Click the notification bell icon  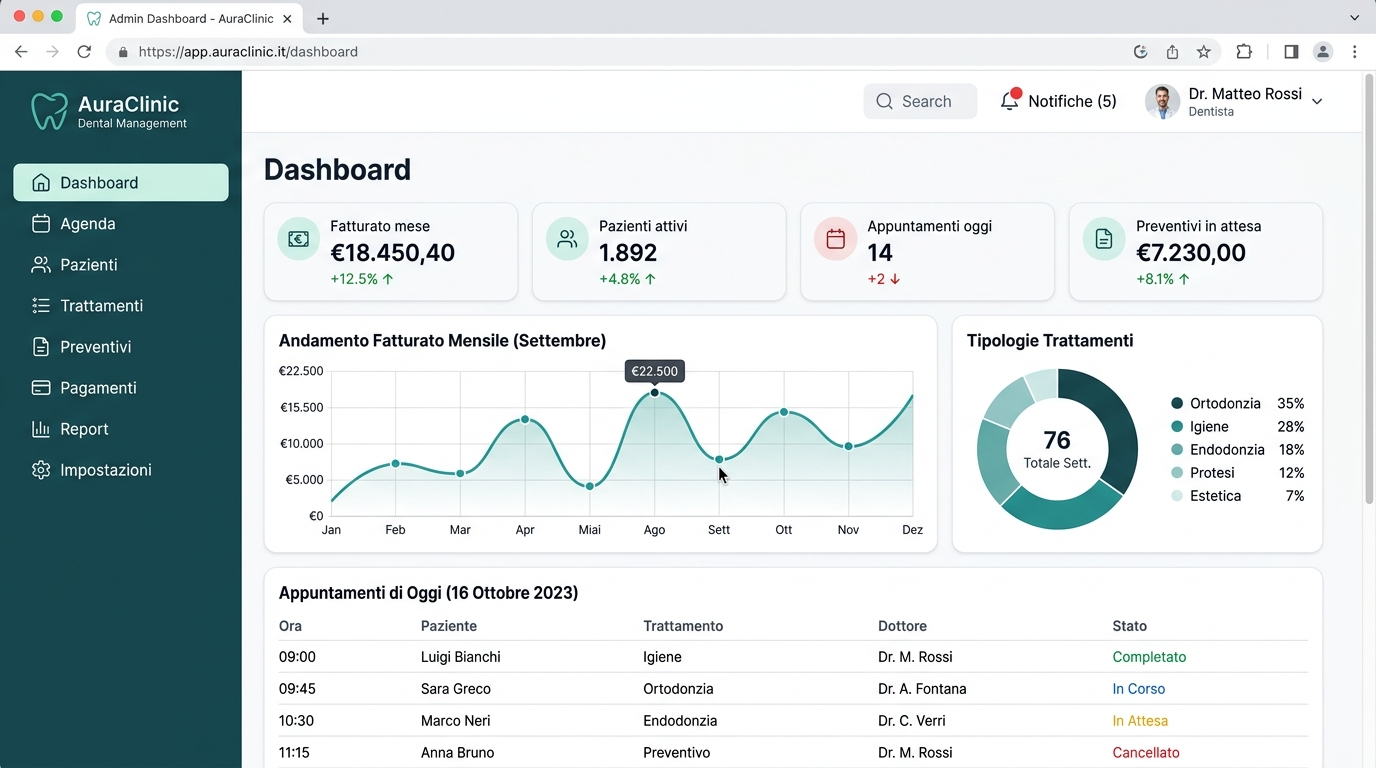point(1010,100)
